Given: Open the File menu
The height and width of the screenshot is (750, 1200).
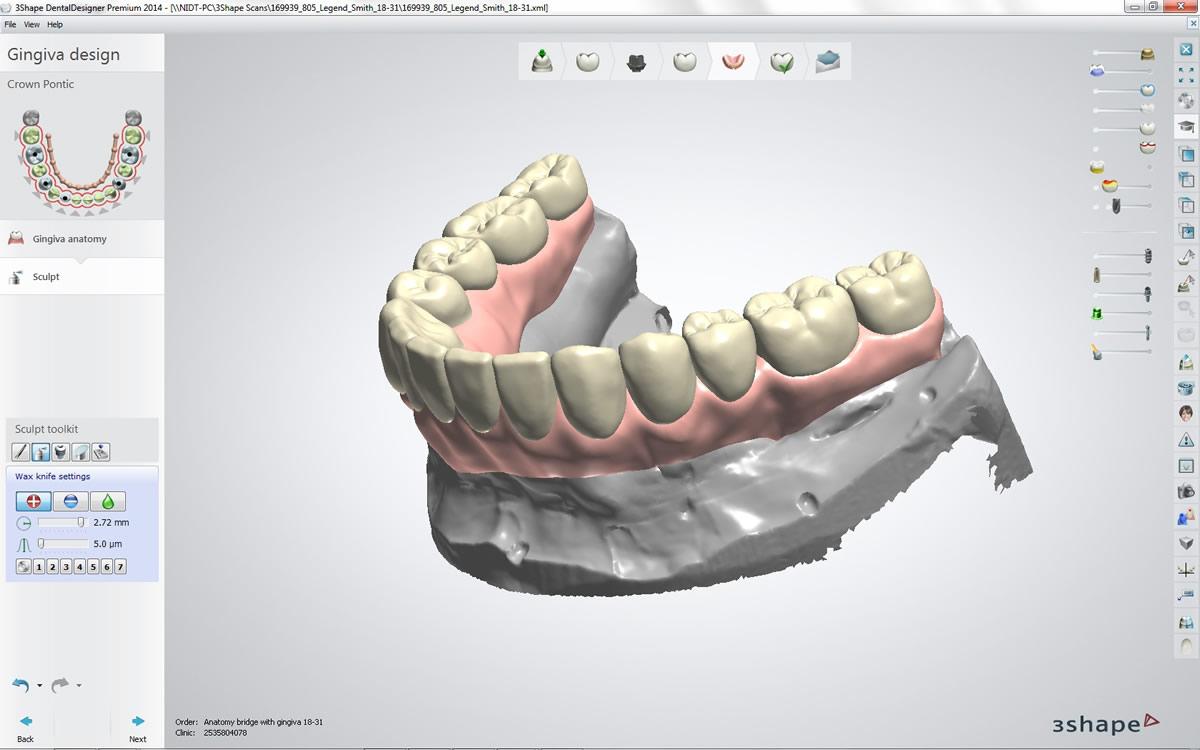Looking at the screenshot, I should point(8,24).
